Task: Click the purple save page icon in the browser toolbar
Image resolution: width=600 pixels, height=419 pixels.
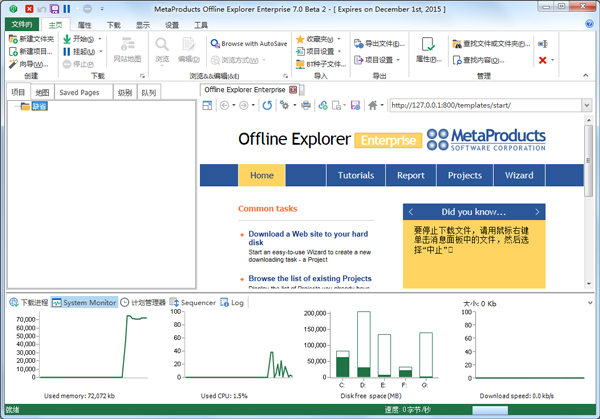Action: (x=355, y=105)
